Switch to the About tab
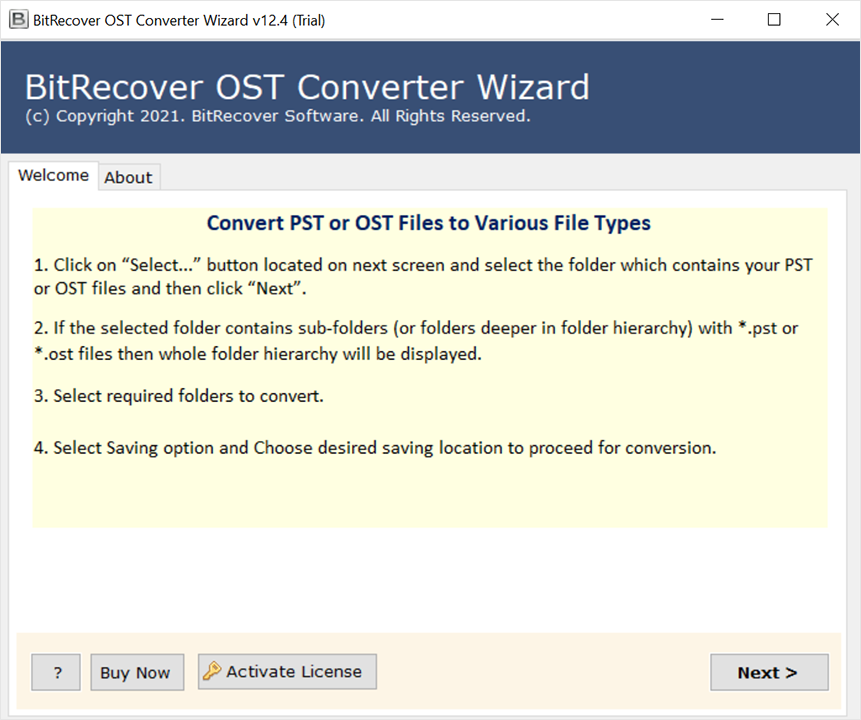861x720 pixels. (x=129, y=177)
